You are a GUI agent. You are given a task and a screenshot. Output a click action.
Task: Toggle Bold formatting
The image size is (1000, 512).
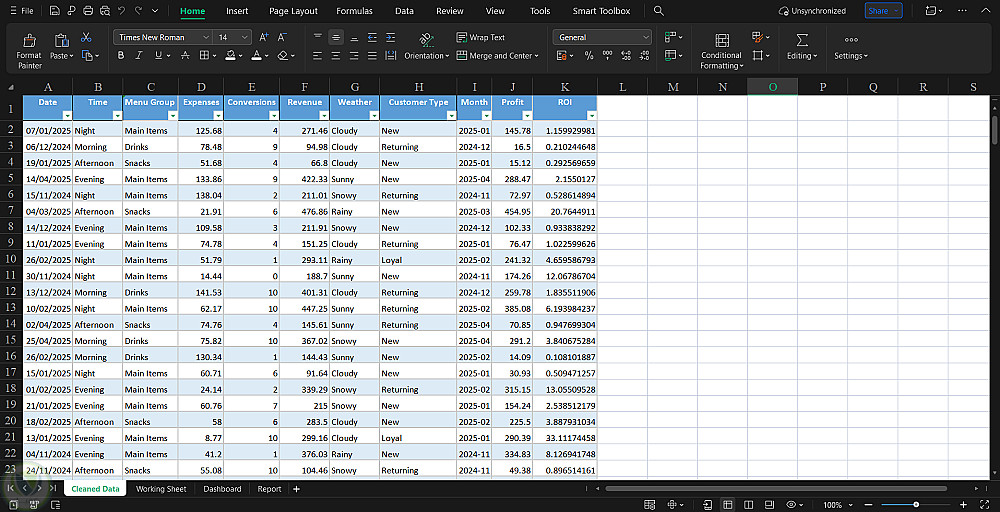point(121,56)
